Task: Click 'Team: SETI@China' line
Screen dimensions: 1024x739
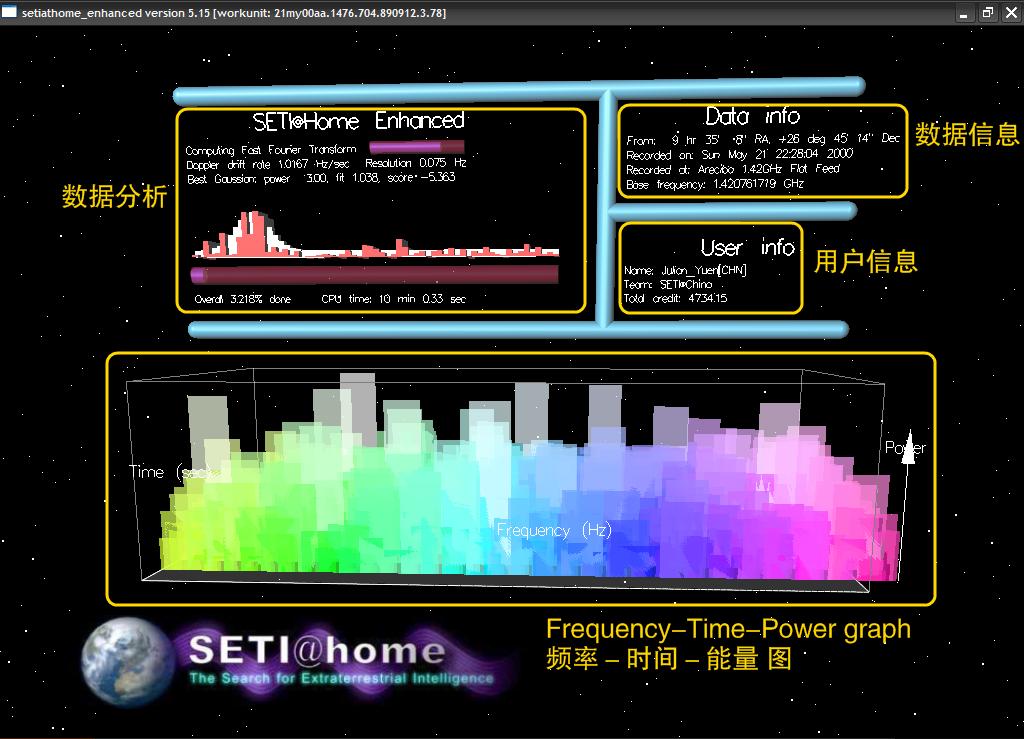Action: 667,284
